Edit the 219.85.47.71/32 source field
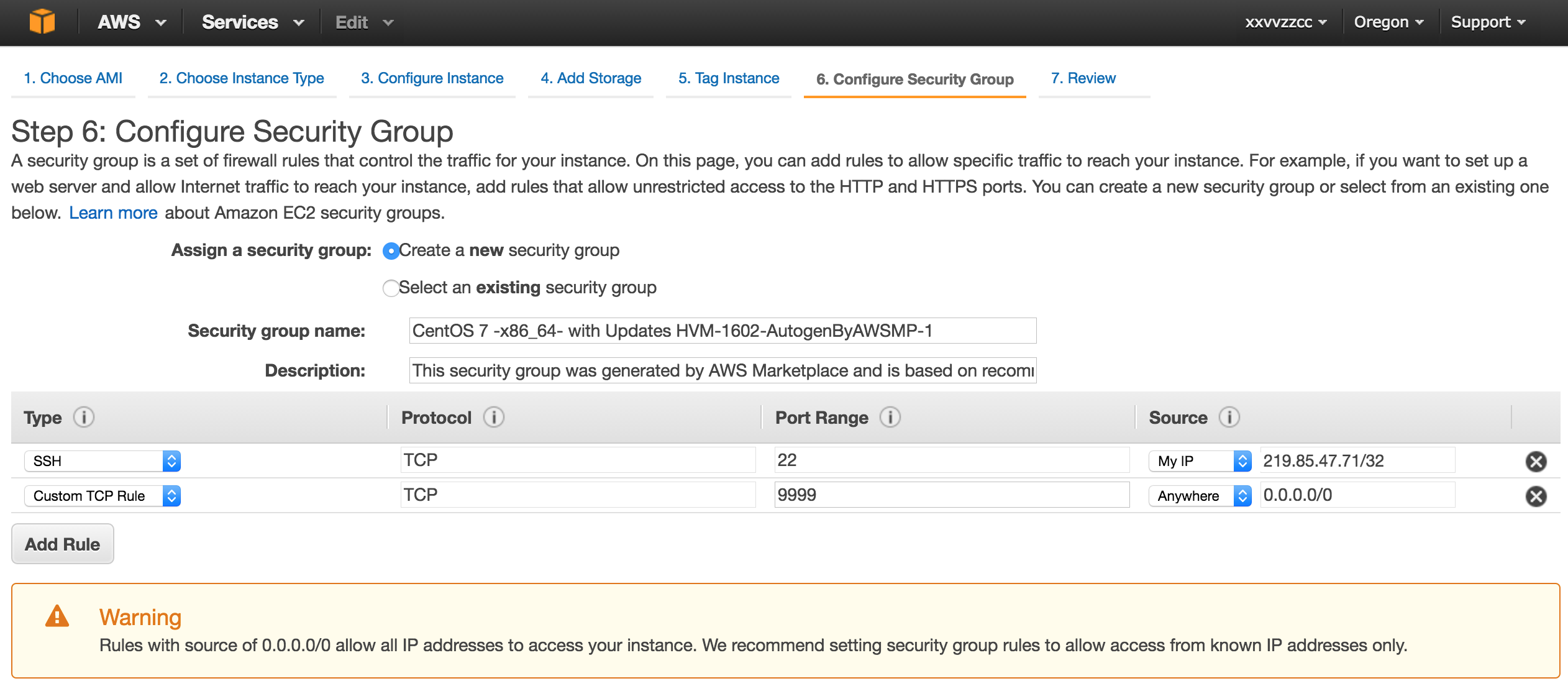 pos(1357,460)
